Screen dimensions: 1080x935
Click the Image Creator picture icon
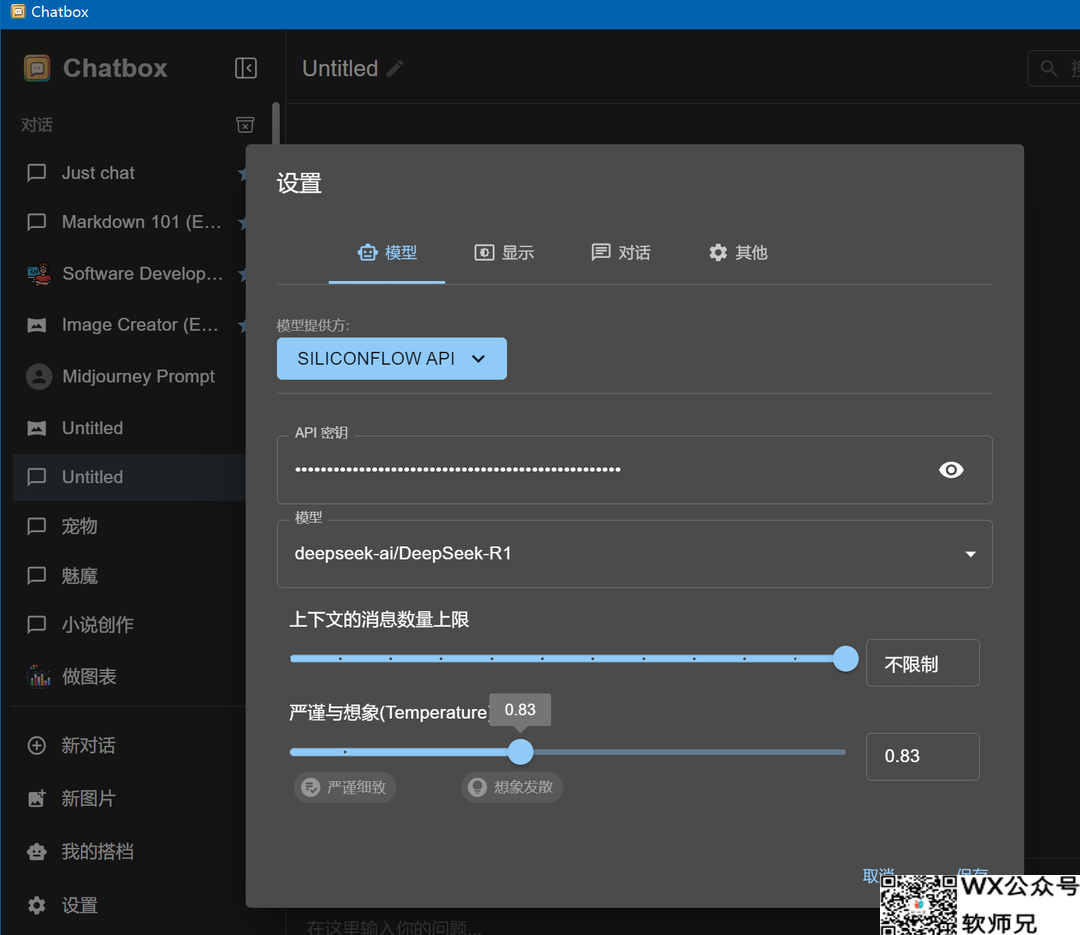point(37,325)
